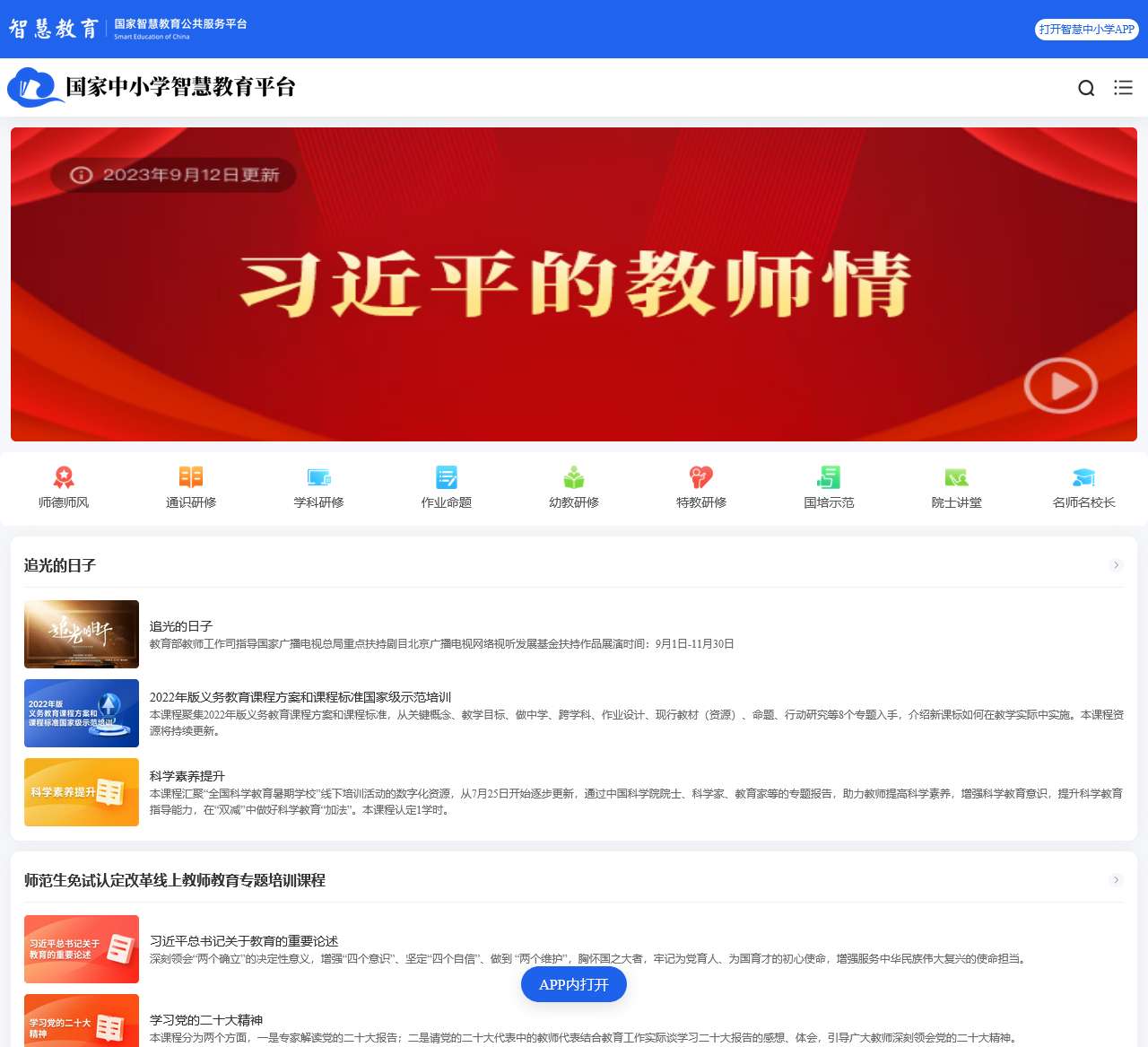Open the 特教研修 heart icon
This screenshot has height=1047, width=1148.
[x=701, y=477]
